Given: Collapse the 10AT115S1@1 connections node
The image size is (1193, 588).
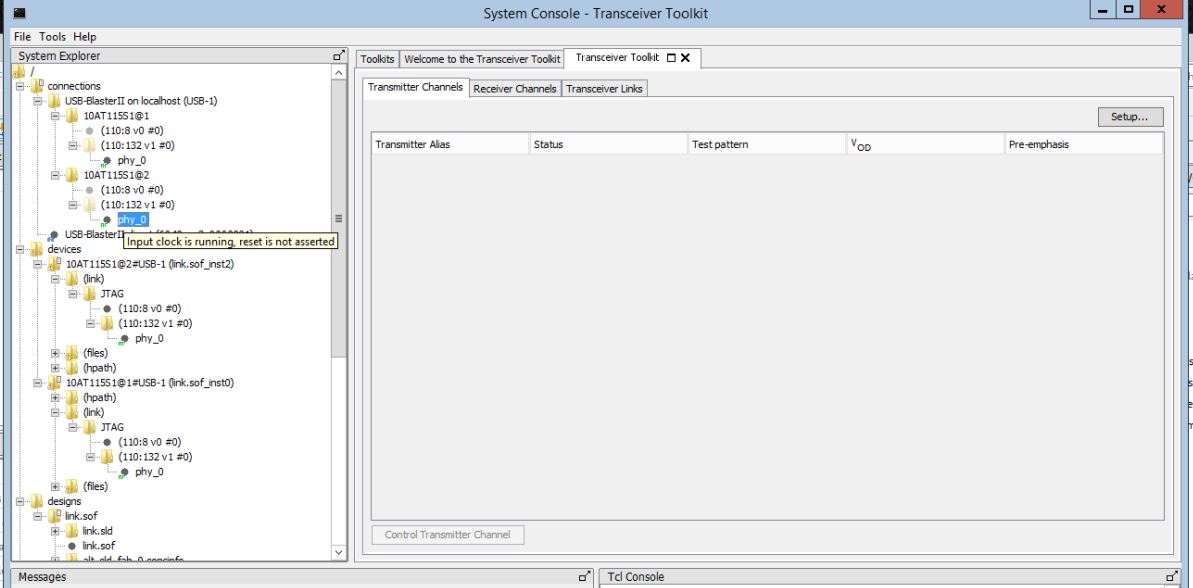Looking at the screenshot, I should tap(55, 116).
